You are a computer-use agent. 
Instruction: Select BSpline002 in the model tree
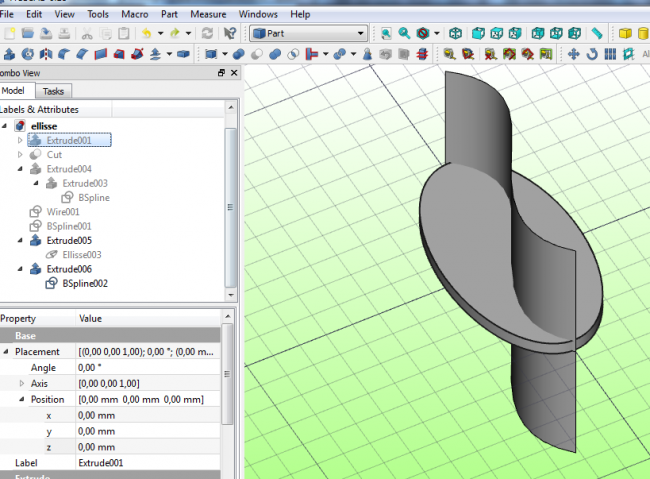pyautogui.click(x=84, y=284)
